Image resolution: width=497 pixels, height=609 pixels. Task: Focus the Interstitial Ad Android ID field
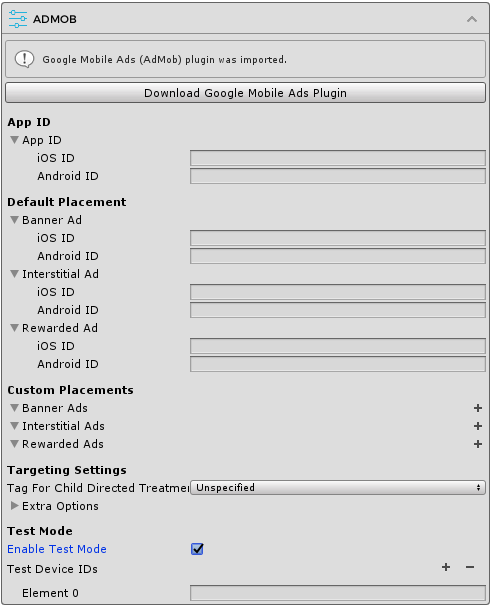coord(338,310)
